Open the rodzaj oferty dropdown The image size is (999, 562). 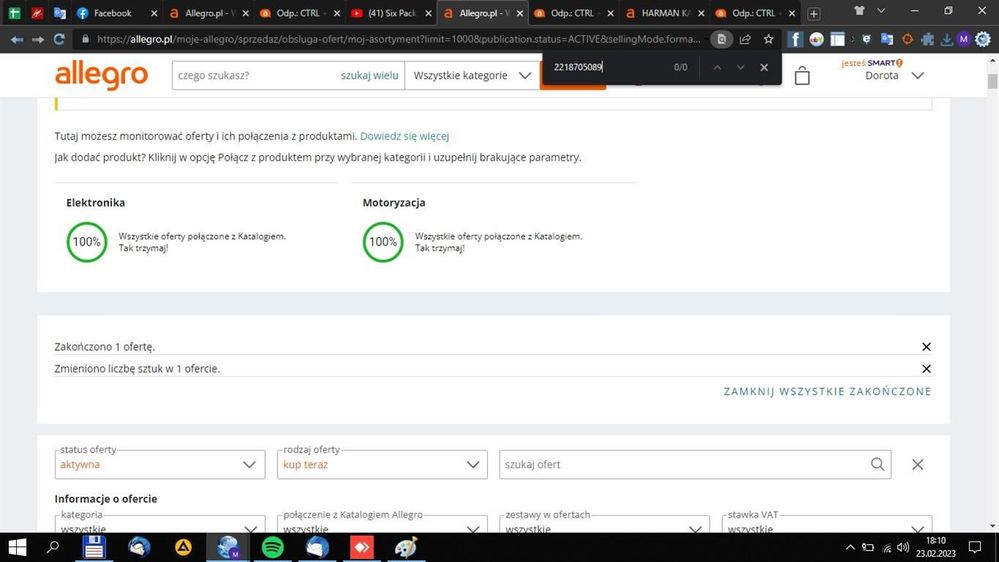click(382, 465)
